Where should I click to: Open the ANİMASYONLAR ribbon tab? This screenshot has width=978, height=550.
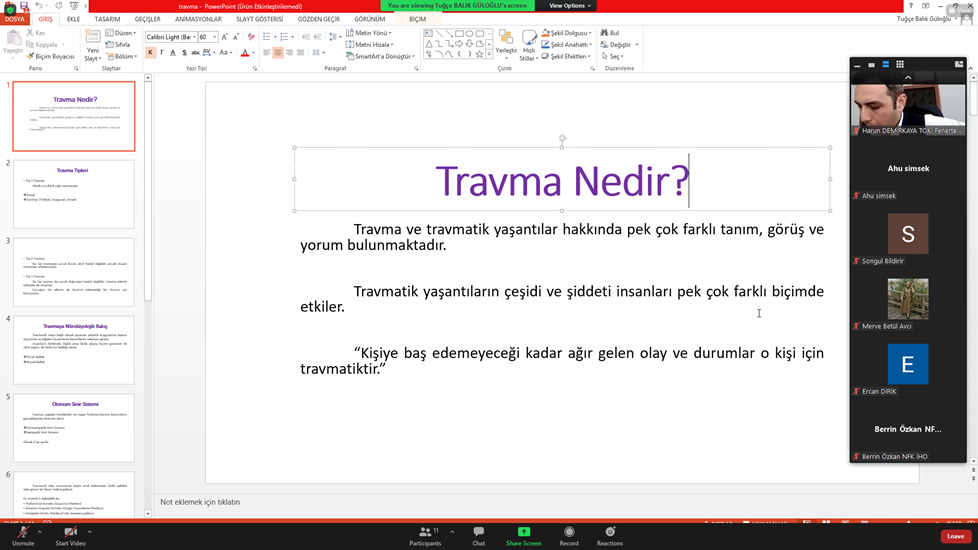[x=198, y=19]
